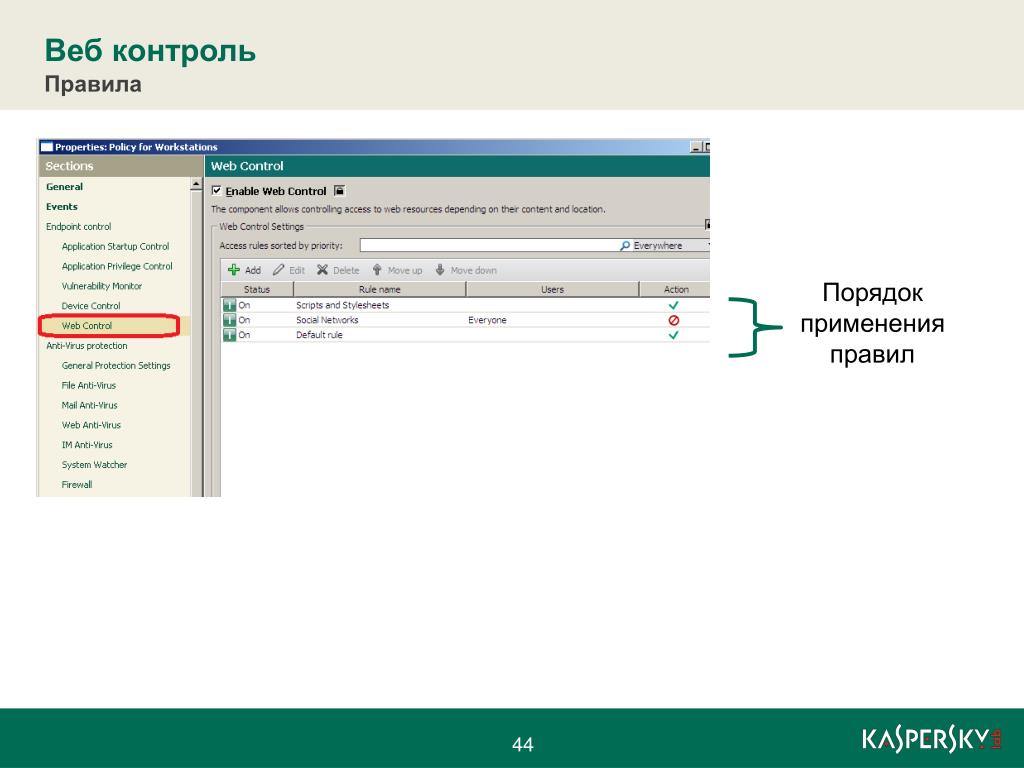Select Device Control section

(91, 306)
